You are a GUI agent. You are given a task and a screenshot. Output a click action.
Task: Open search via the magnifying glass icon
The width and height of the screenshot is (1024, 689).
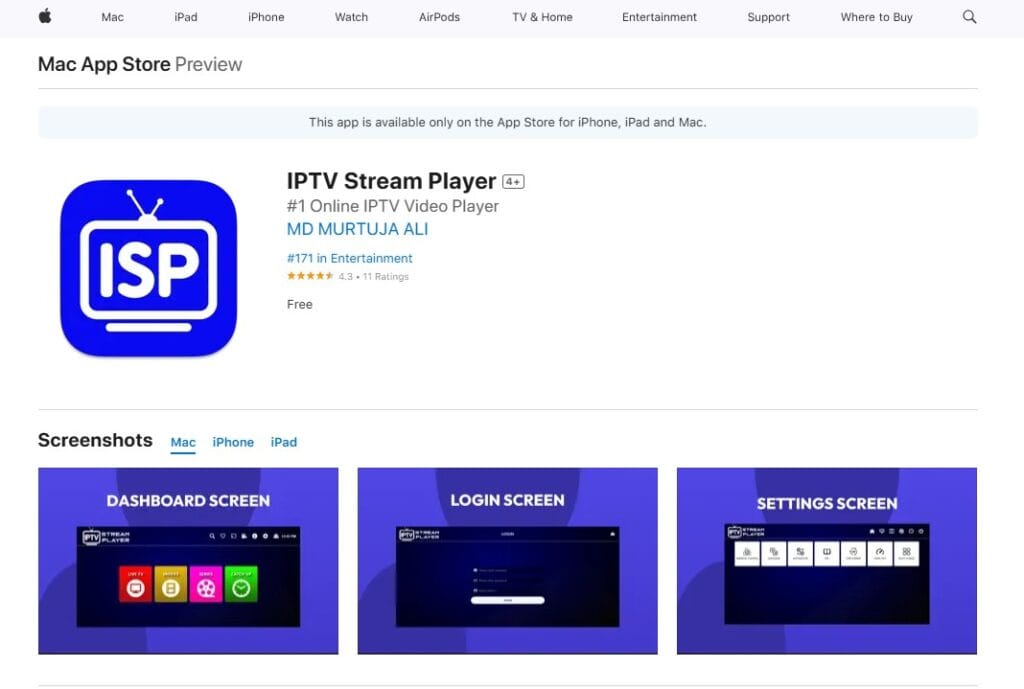(x=968, y=17)
